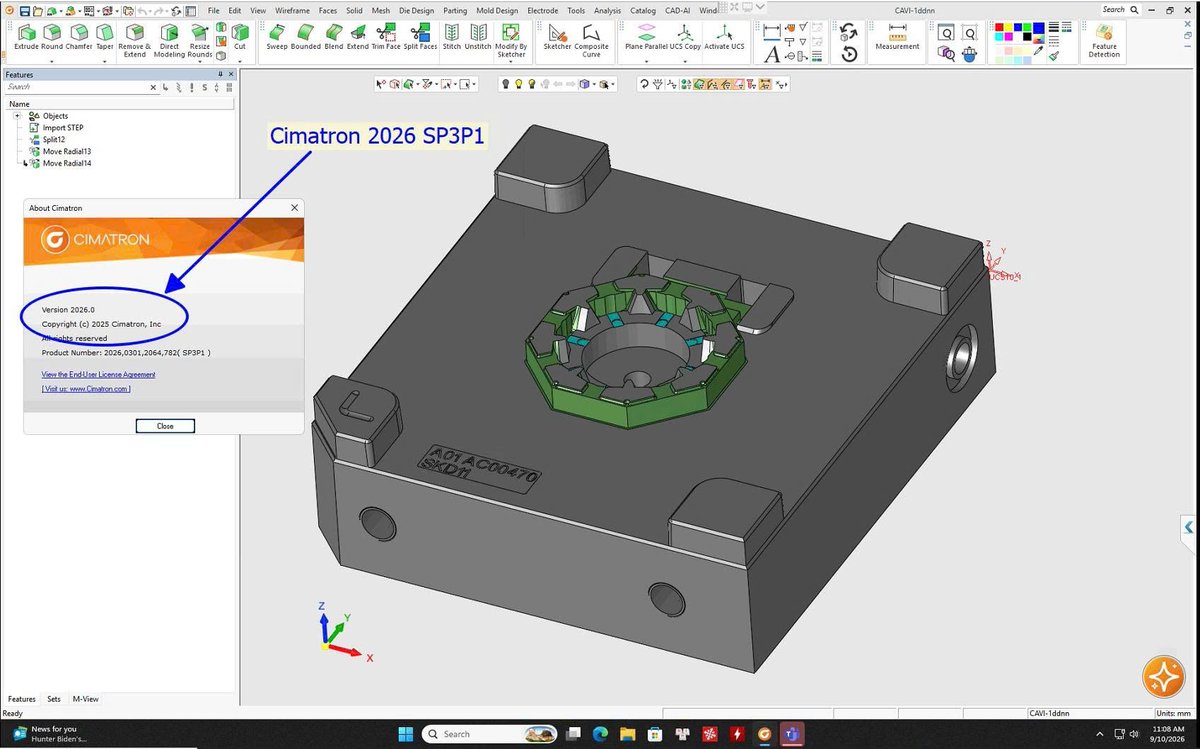Screen dimensions: 1200x749
Task: Select the Resize Rounds tool
Action: 200,41
